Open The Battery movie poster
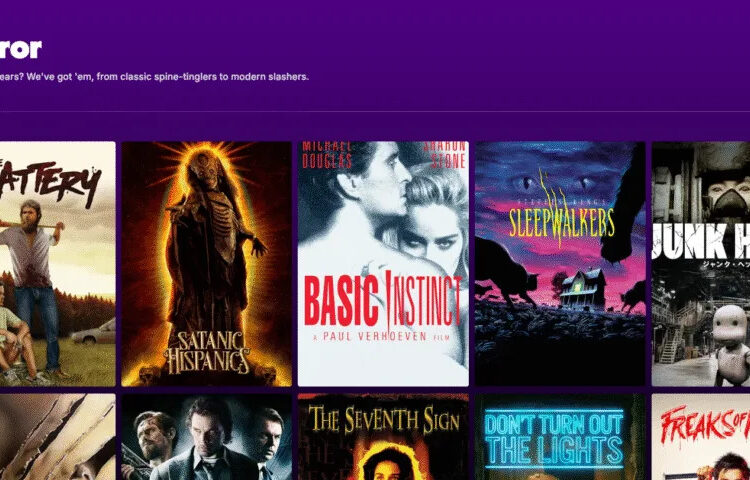Image resolution: width=750 pixels, height=480 pixels. 57,264
